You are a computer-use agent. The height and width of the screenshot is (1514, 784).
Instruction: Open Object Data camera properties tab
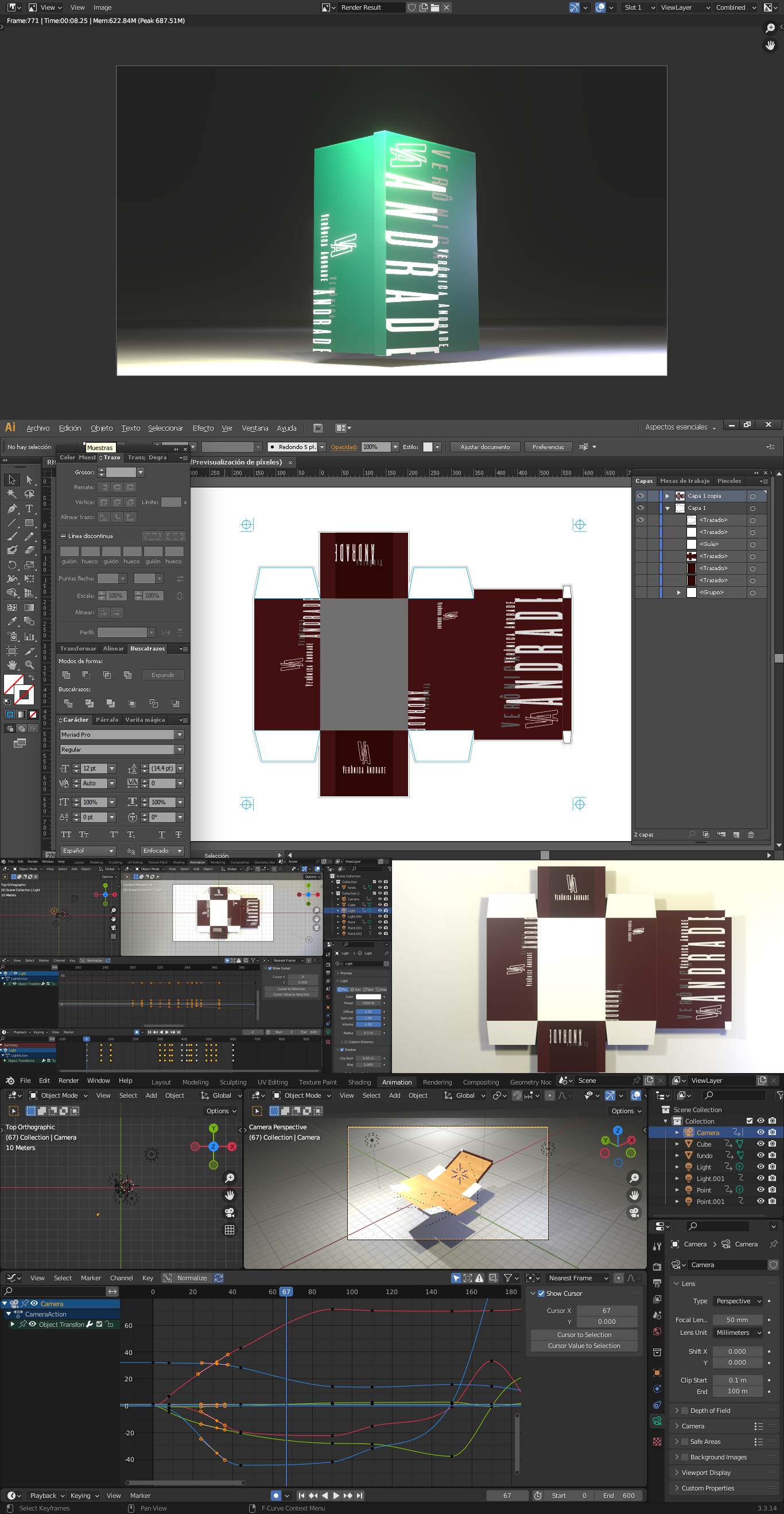657,1422
